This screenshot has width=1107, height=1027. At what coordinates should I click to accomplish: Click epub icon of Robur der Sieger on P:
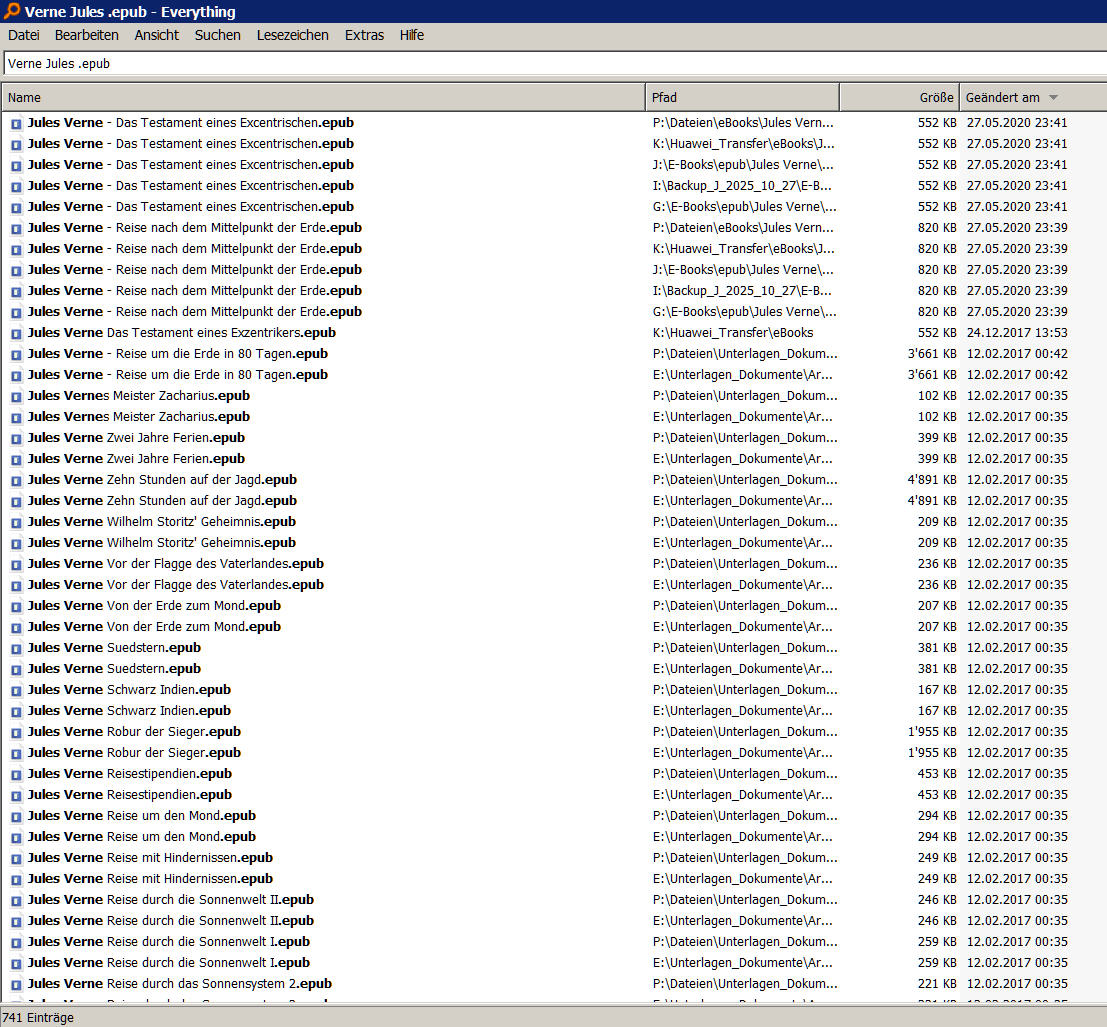coord(16,733)
